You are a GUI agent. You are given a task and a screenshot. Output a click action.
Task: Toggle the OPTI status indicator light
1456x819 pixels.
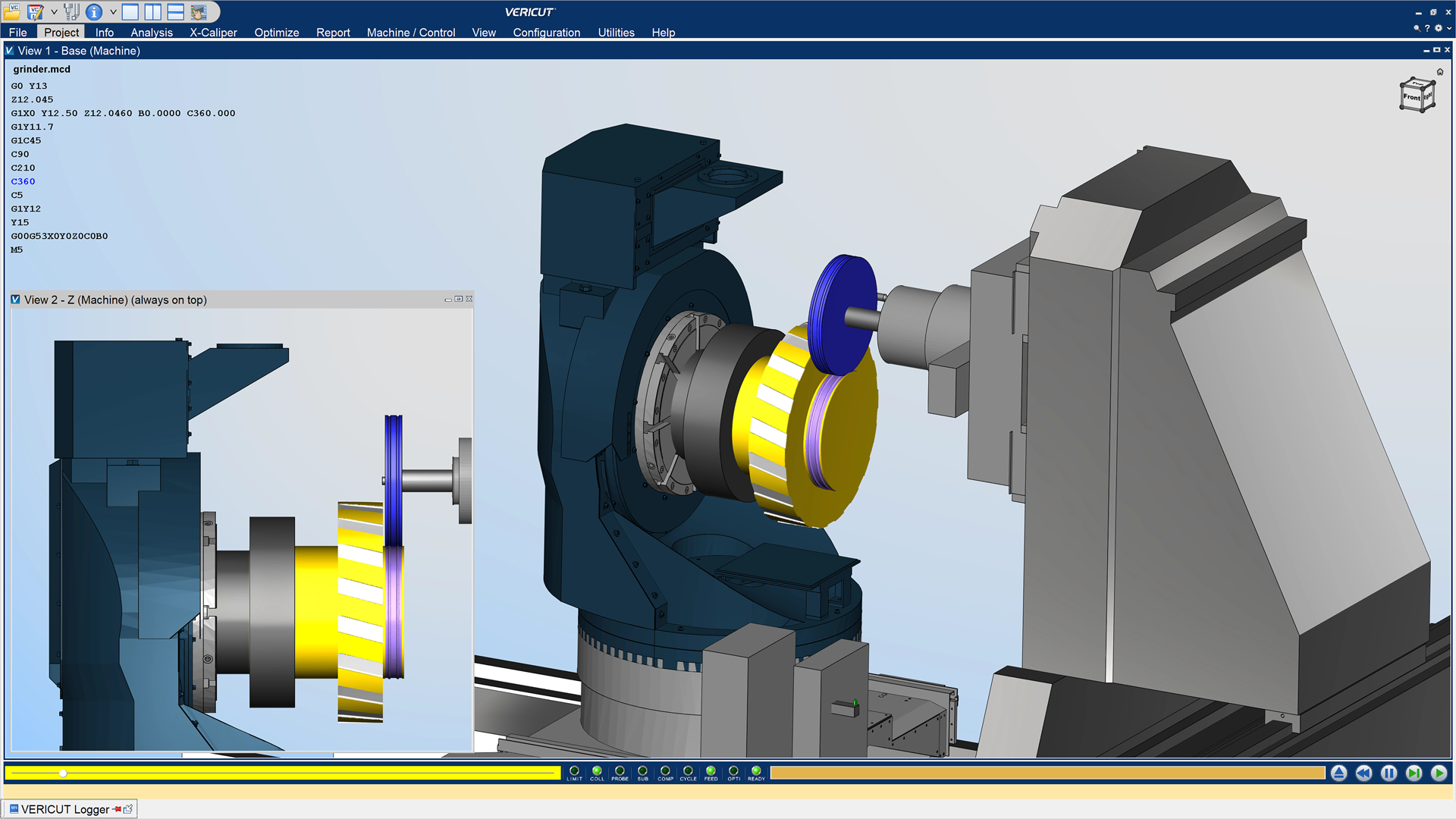click(x=733, y=771)
